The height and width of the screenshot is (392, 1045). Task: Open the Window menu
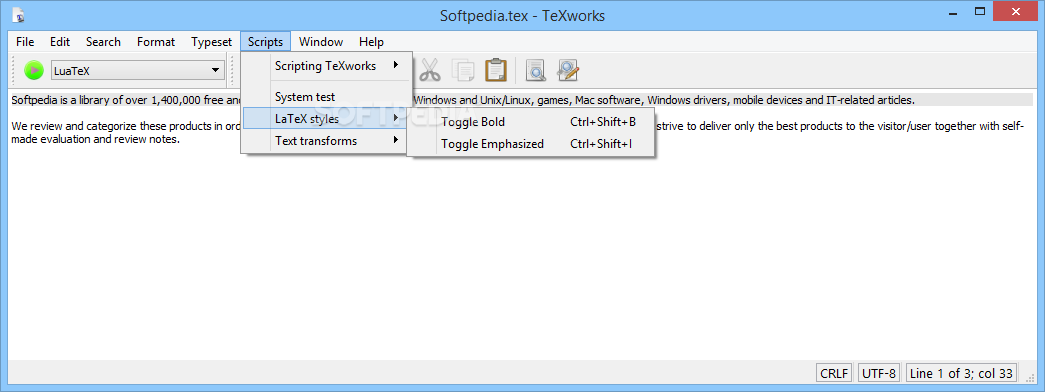tap(321, 41)
